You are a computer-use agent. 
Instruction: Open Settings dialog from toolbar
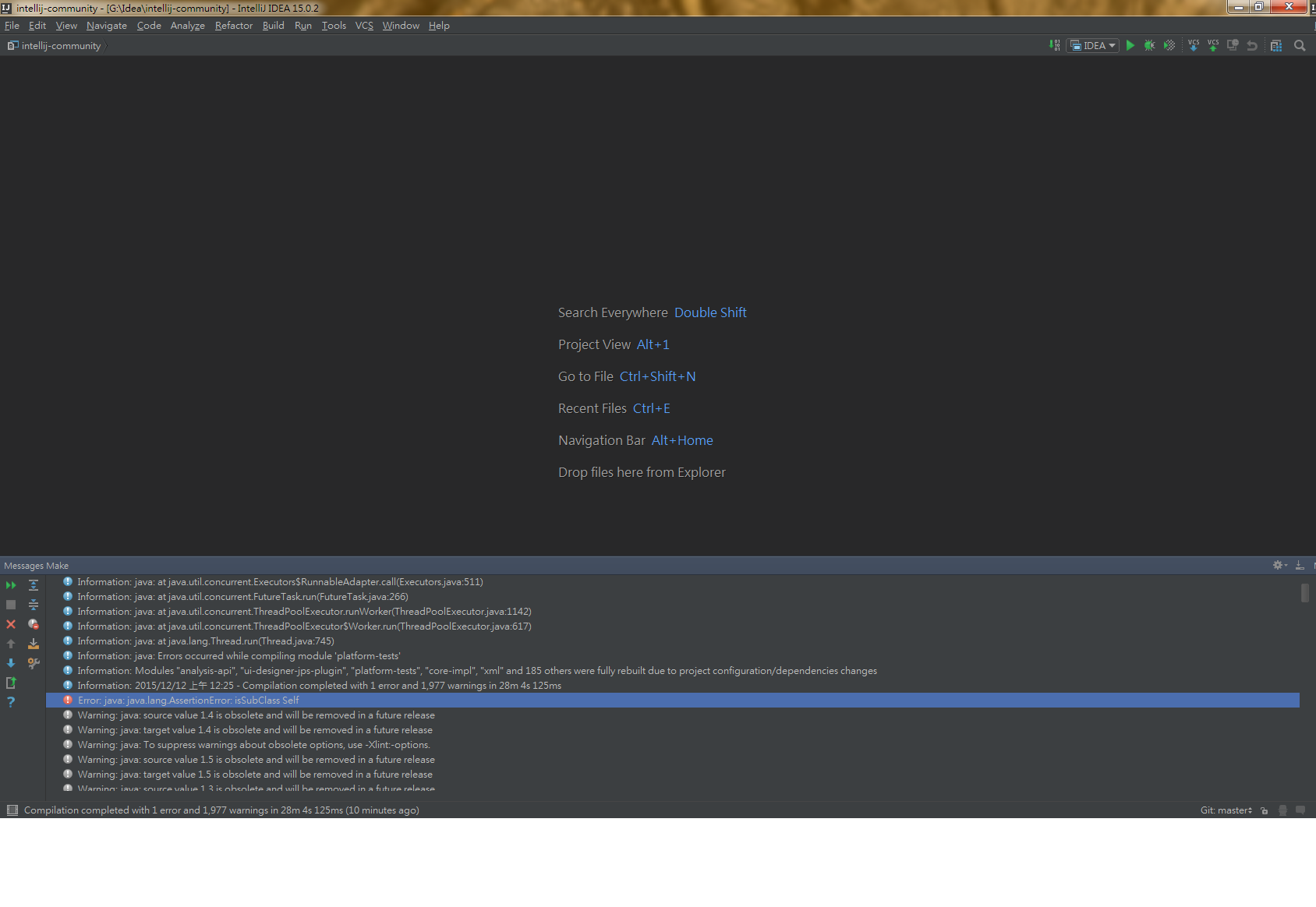tap(1275, 45)
